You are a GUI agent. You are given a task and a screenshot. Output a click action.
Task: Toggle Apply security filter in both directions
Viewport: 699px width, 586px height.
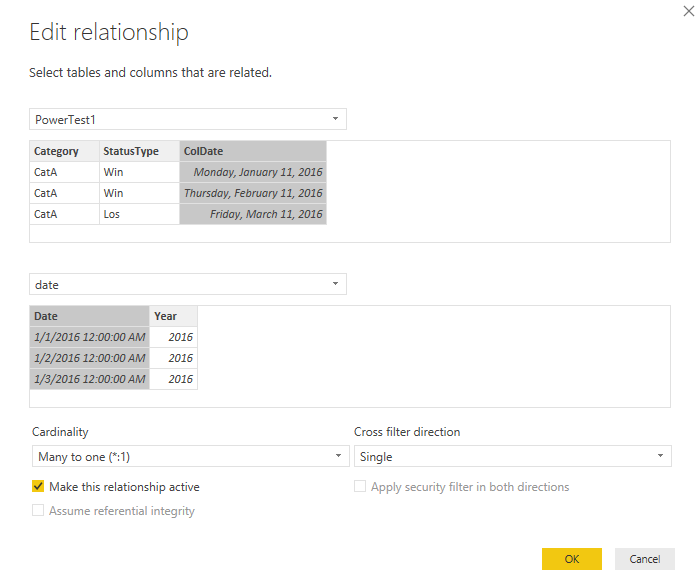point(360,486)
